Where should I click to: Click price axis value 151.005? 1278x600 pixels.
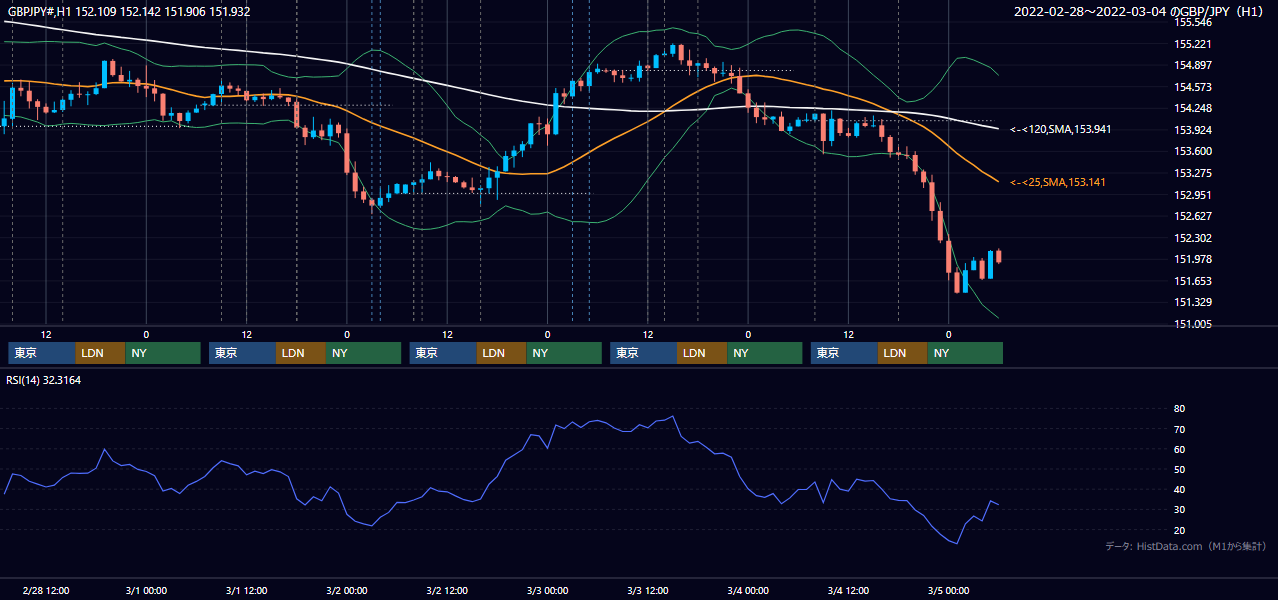click(1192, 324)
